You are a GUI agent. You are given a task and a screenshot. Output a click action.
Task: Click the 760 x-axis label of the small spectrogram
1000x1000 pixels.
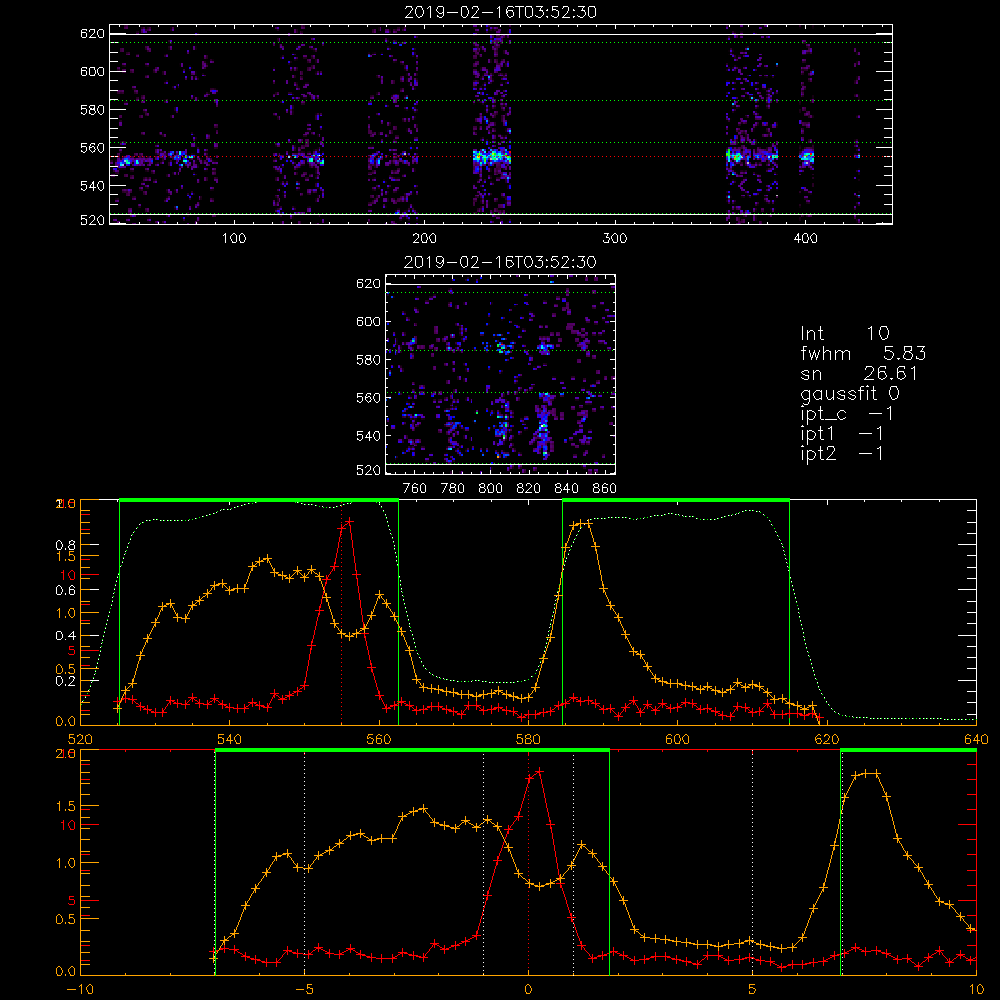tap(415, 489)
